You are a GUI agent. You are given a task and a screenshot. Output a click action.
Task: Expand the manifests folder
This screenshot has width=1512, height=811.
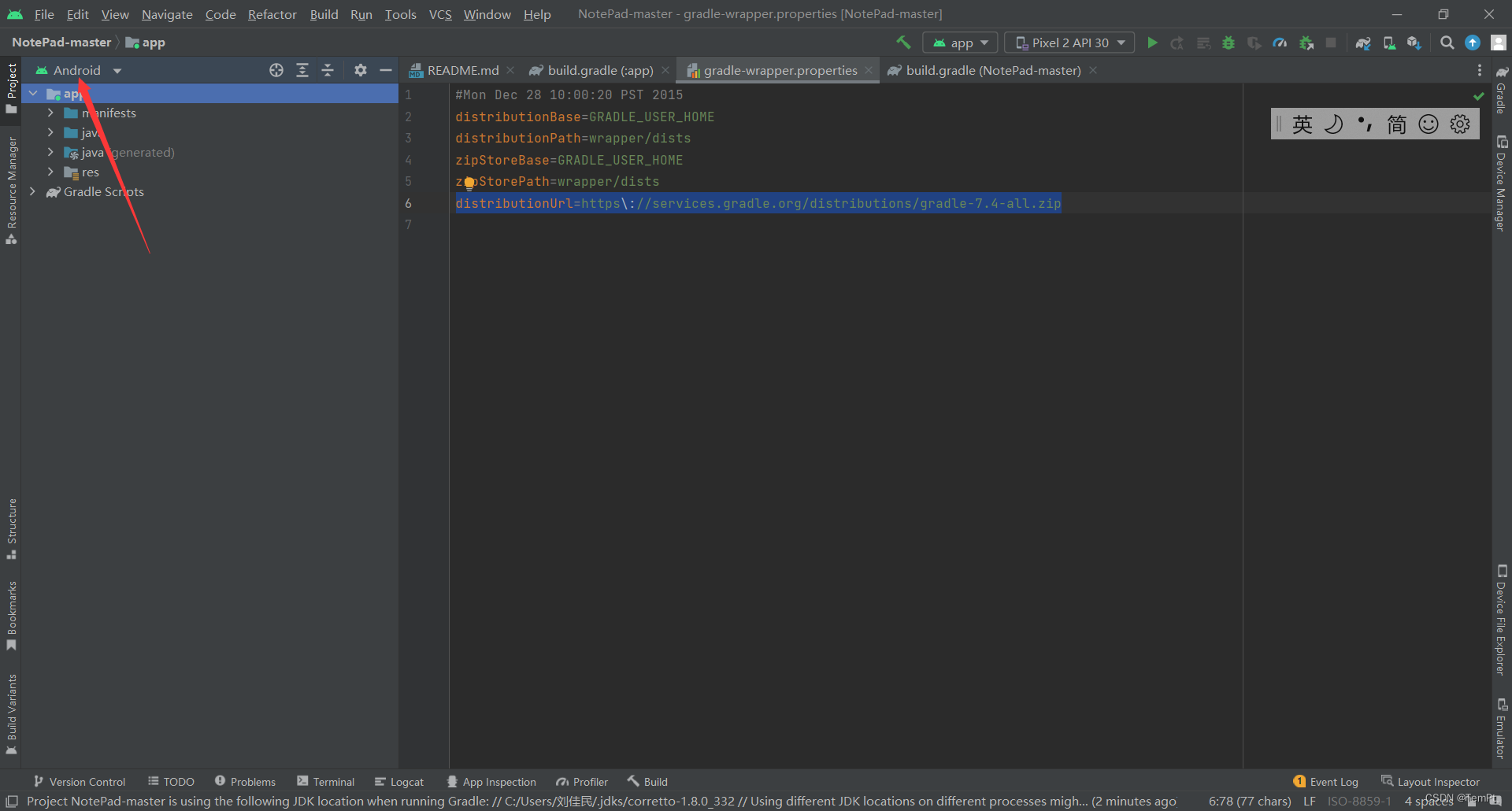coord(50,113)
